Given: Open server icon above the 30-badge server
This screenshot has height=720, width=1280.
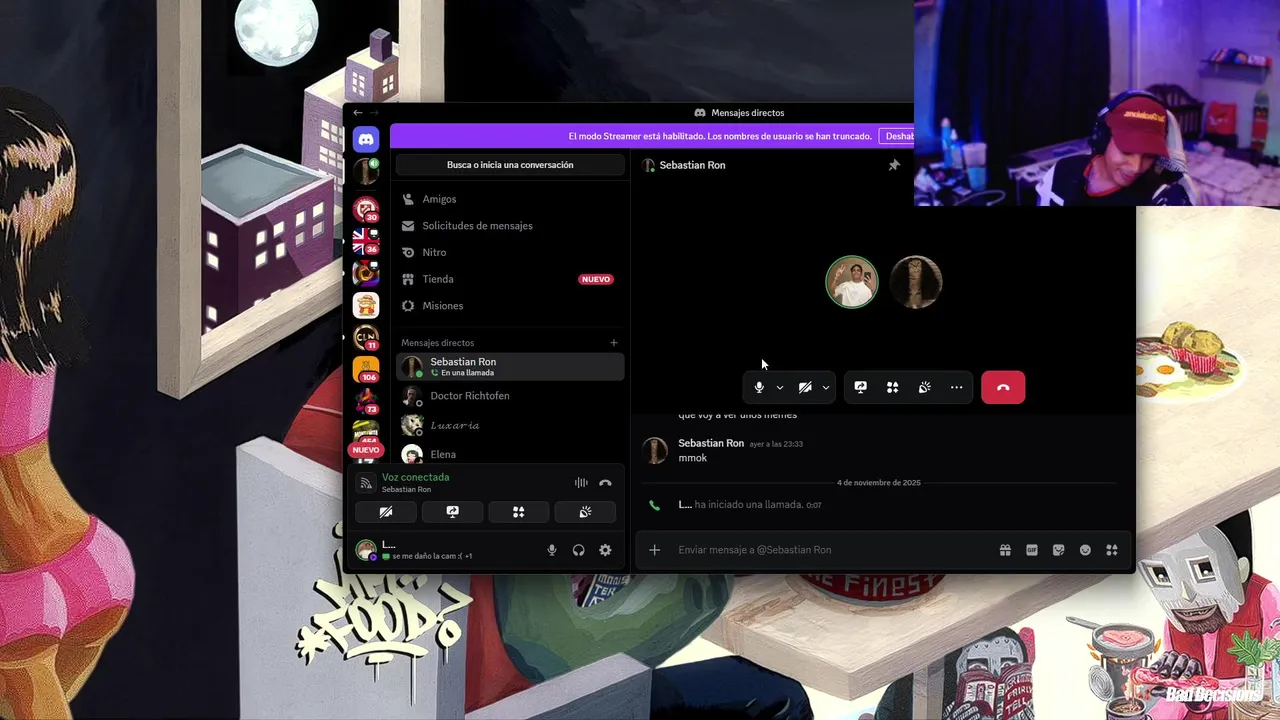Looking at the screenshot, I should 366,172.
